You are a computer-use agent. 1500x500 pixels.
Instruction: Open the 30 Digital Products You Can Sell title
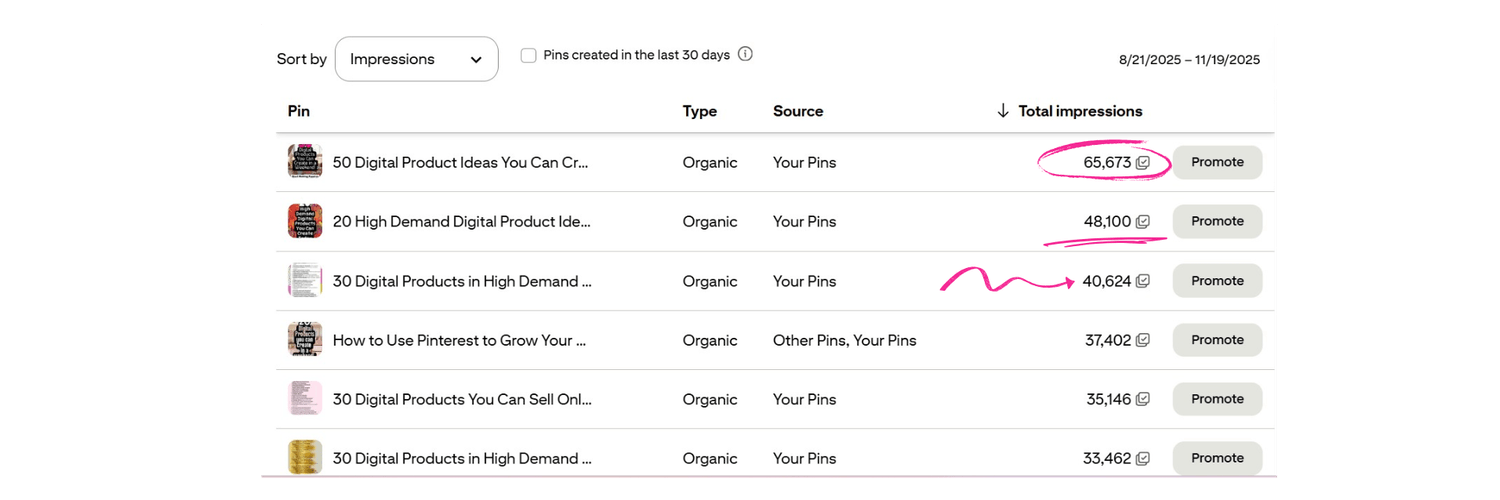coord(462,399)
